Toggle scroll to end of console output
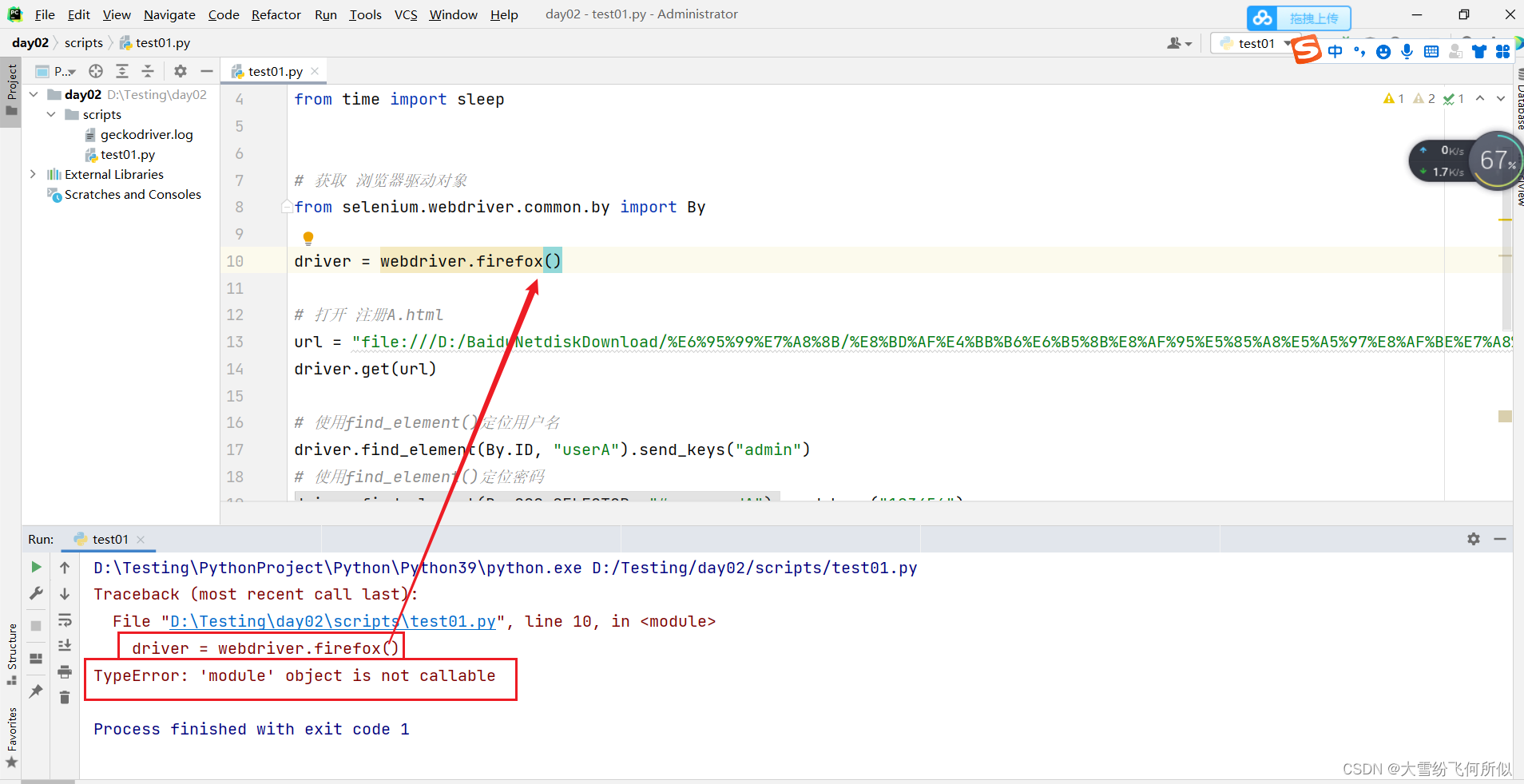1524x784 pixels. click(x=65, y=645)
